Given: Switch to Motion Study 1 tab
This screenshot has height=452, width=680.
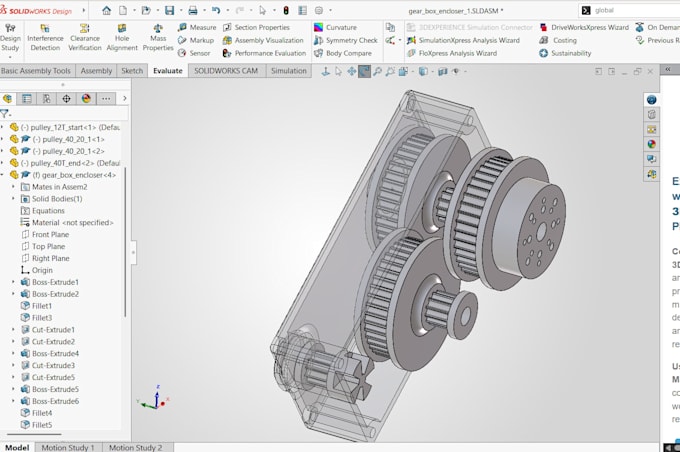Looking at the screenshot, I should click(68, 447).
